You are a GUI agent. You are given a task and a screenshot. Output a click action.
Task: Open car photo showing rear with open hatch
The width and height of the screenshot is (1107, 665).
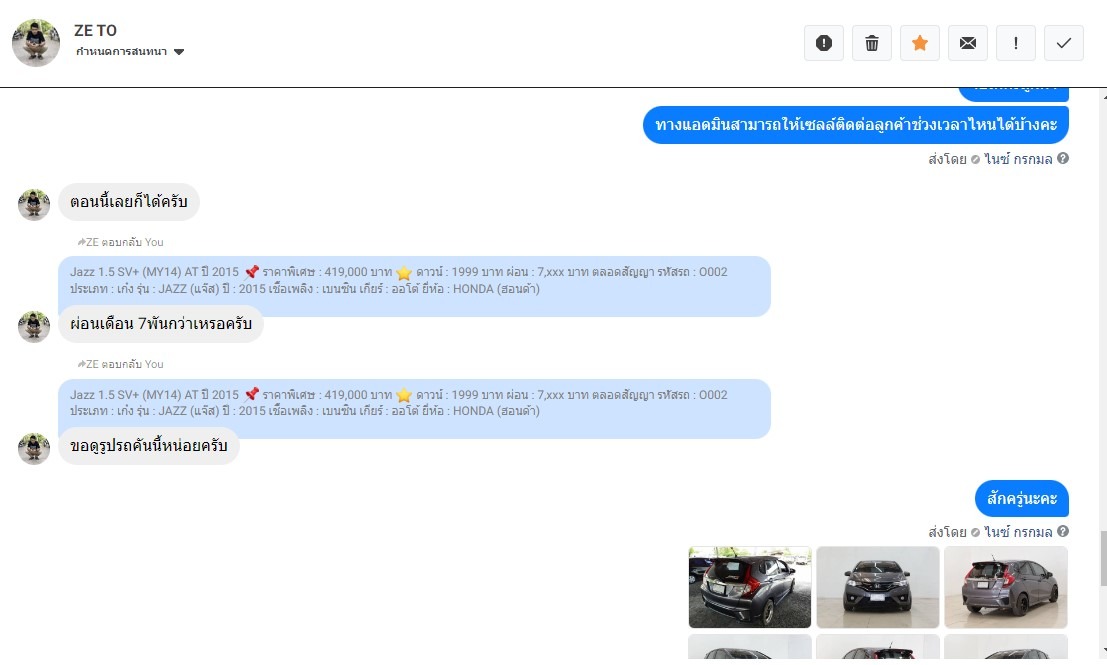click(750, 587)
